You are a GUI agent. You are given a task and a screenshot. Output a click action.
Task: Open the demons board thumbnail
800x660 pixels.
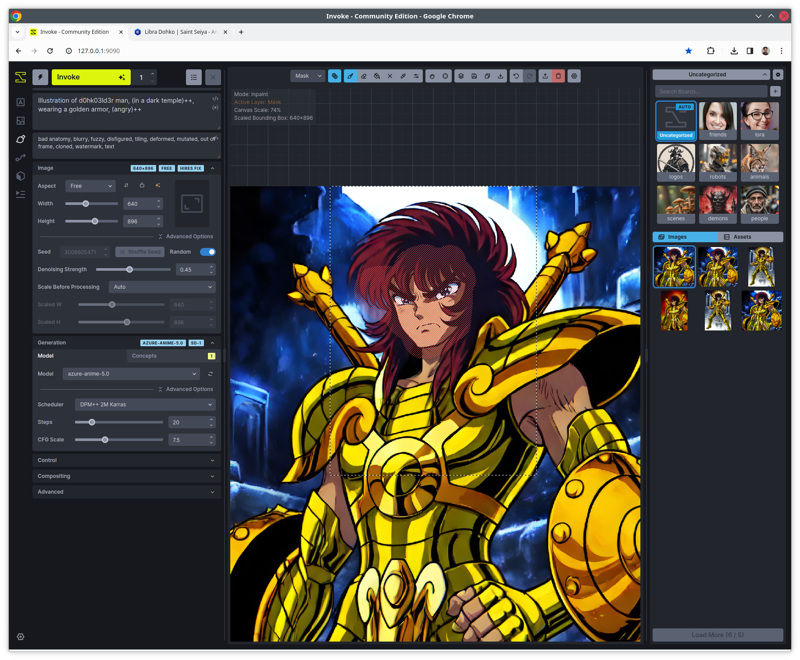point(718,204)
